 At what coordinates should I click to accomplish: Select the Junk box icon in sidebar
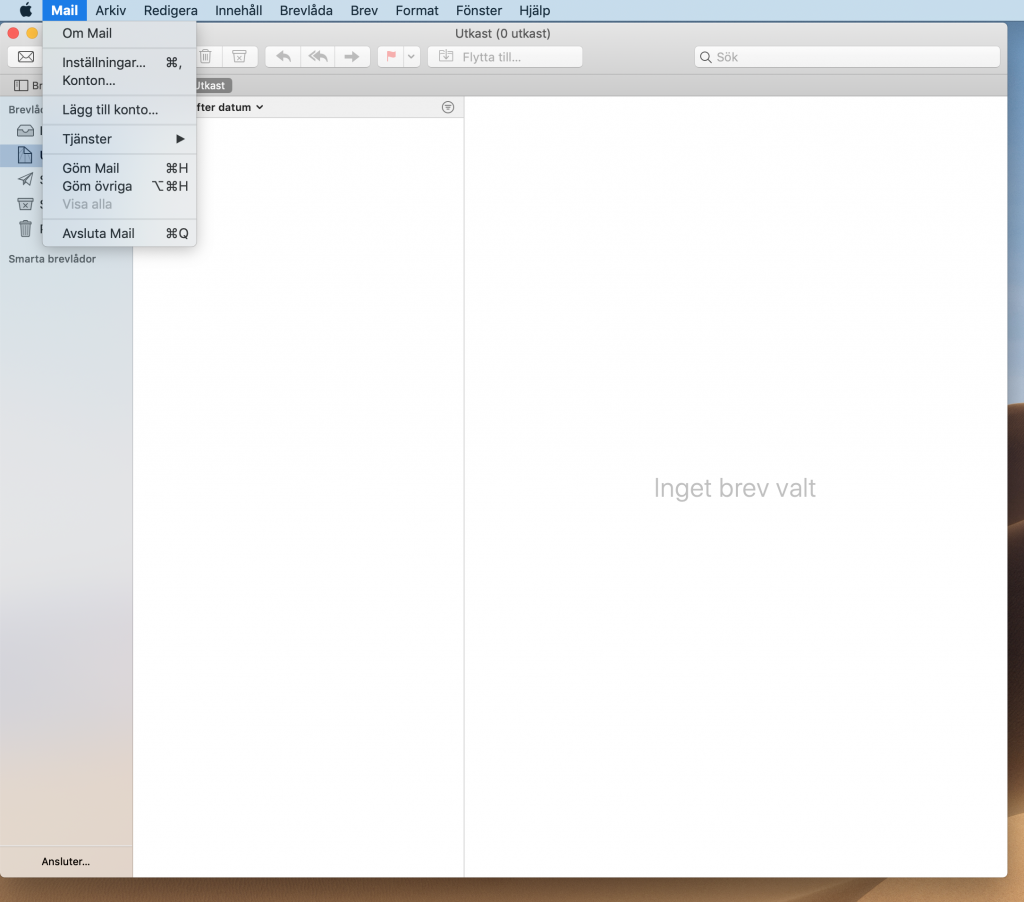pyautogui.click(x=25, y=204)
